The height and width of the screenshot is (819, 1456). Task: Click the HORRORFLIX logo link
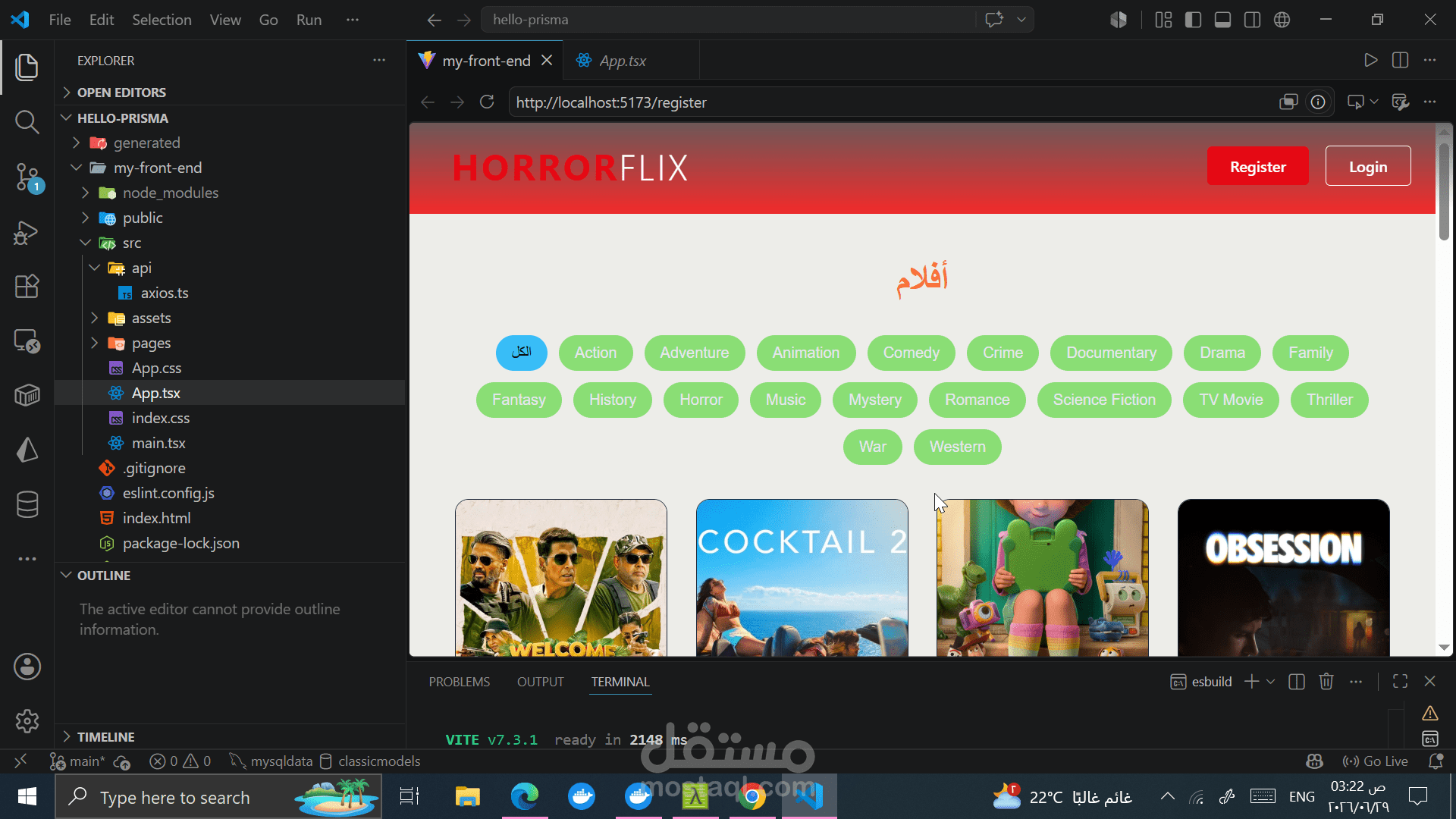click(x=570, y=168)
